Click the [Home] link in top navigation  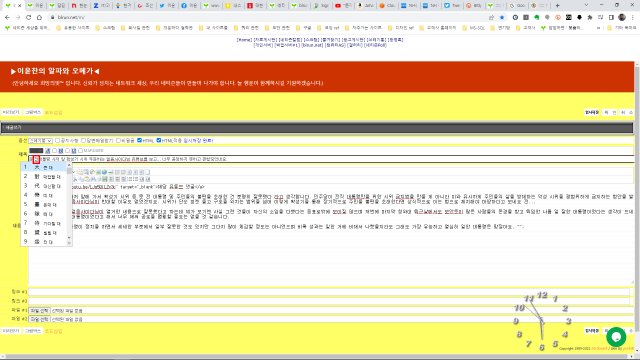[x=244, y=40]
